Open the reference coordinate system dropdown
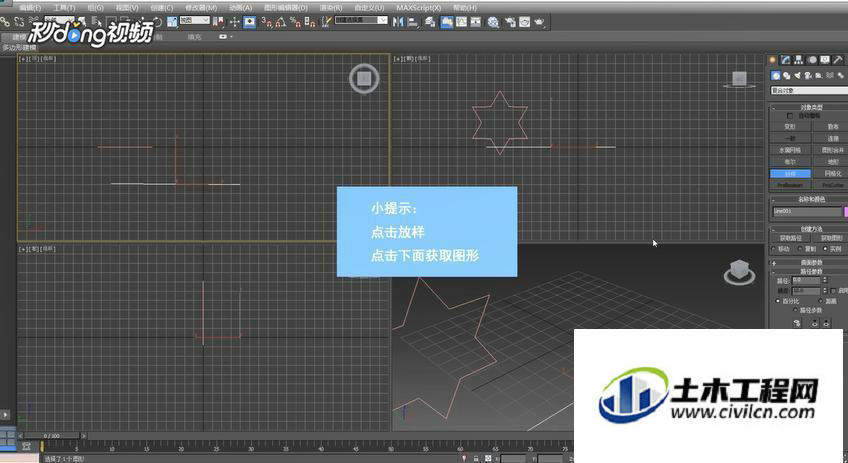 [x=195, y=20]
